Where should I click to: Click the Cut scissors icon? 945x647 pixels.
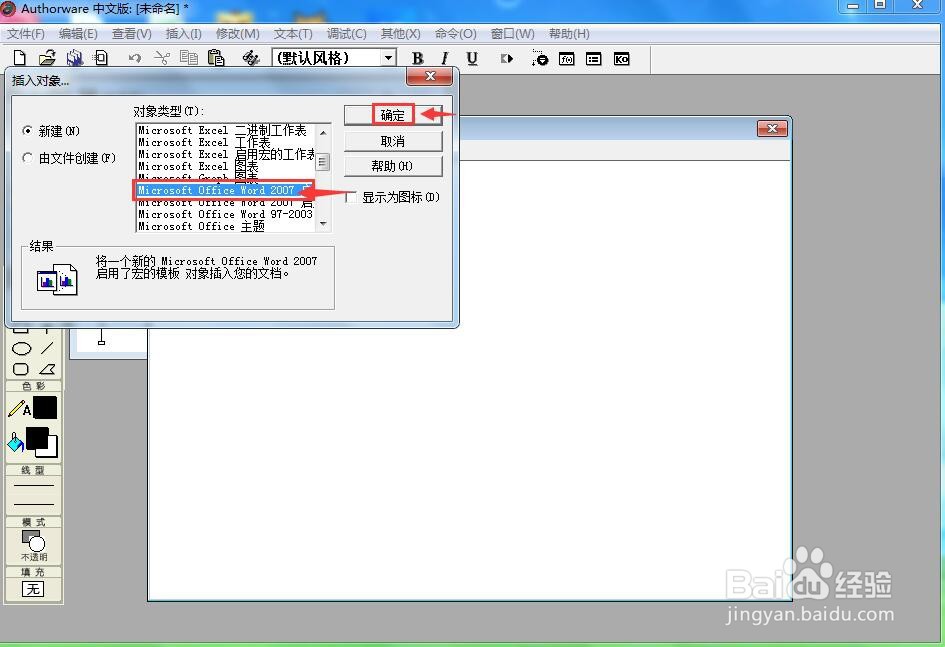[162, 58]
